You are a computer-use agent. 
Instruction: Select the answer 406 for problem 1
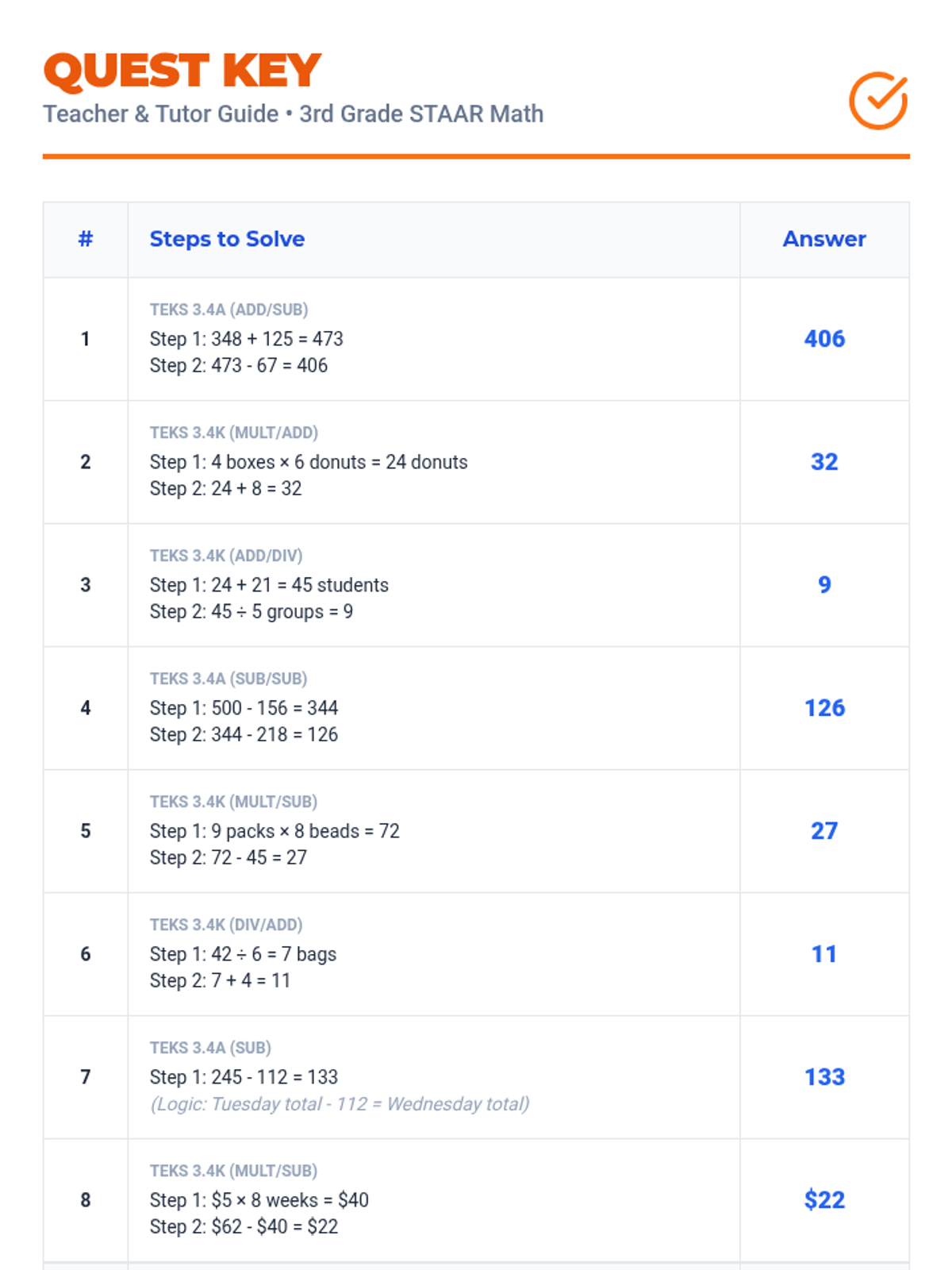click(824, 339)
